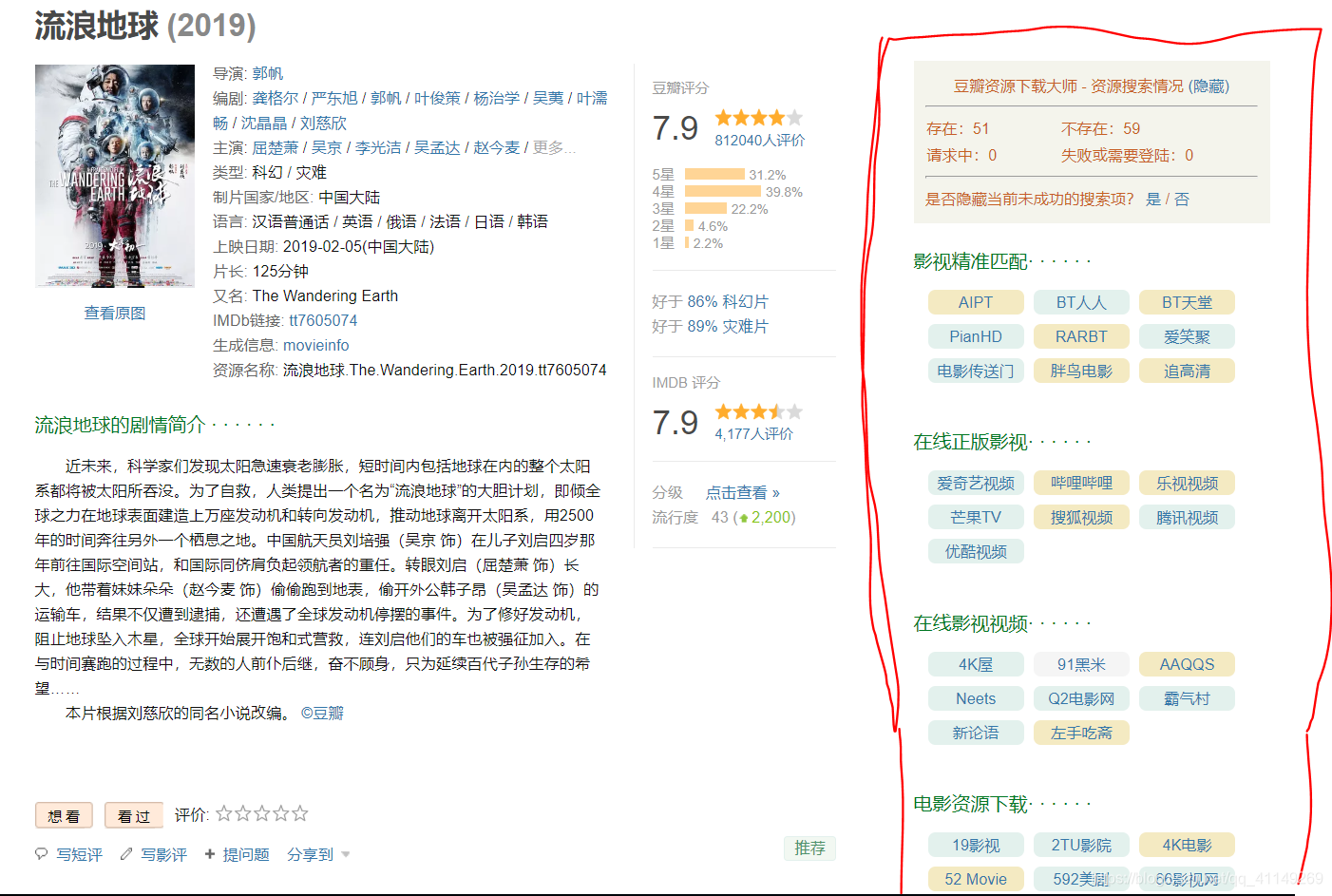
Task: Open the 腾讯视频 tag
Action: (1187, 517)
